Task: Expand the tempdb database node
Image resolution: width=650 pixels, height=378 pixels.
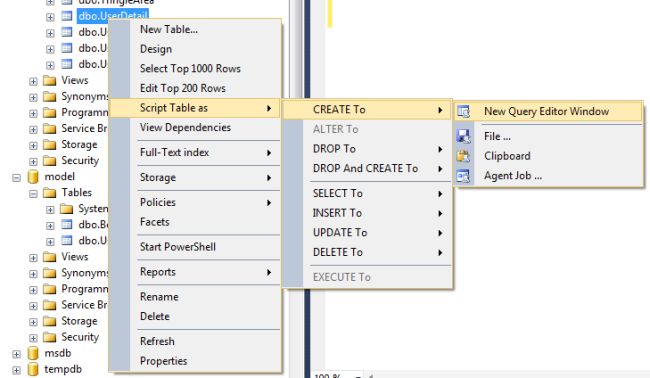Action: [16, 370]
